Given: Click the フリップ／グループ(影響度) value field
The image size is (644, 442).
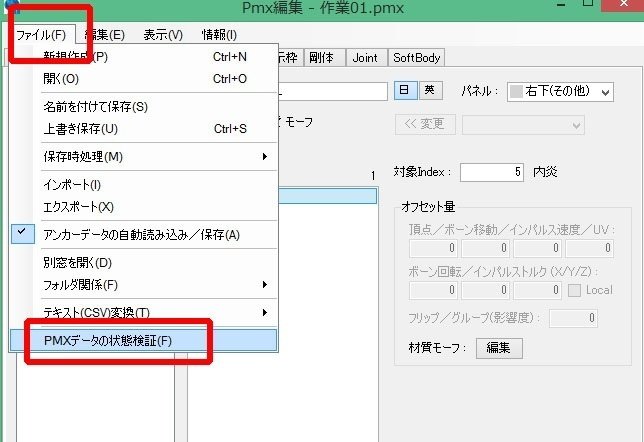Looking at the screenshot, I should pyautogui.click(x=573, y=318).
